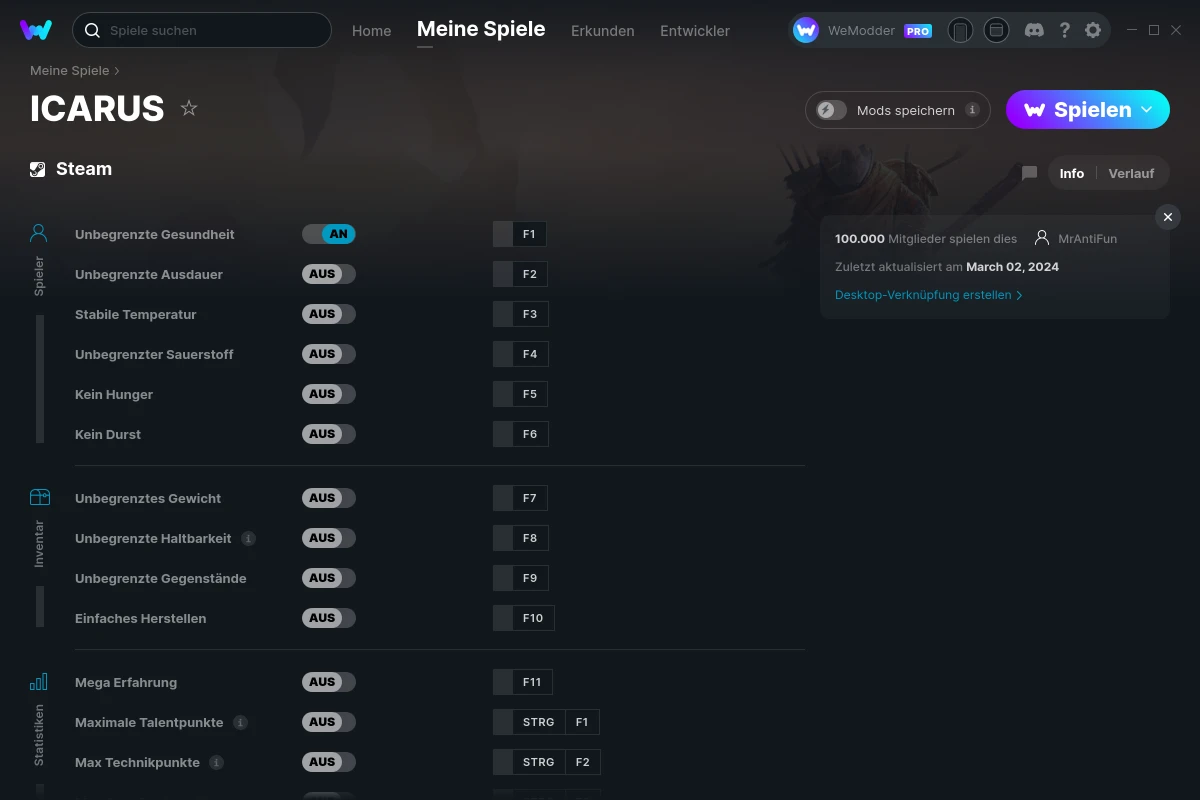Viewport: 1200px width, 800px height.
Task: Click Desktop-Verknüpfung erstellen link
Action: (929, 295)
